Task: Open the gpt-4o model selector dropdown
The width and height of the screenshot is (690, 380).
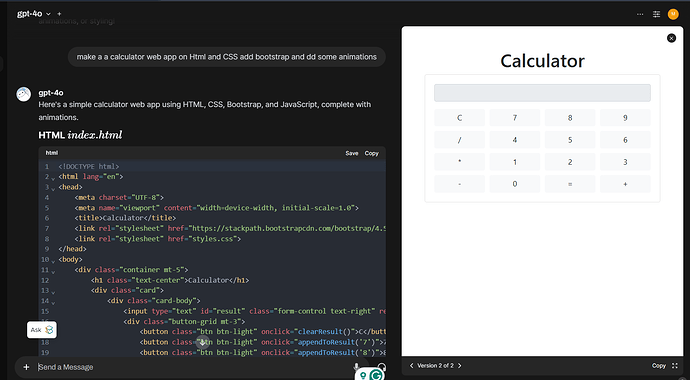Action: pos(33,14)
